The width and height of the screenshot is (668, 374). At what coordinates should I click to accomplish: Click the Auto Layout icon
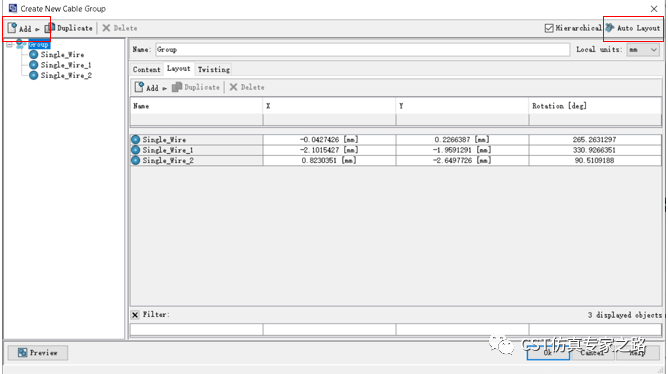pyautogui.click(x=610, y=28)
